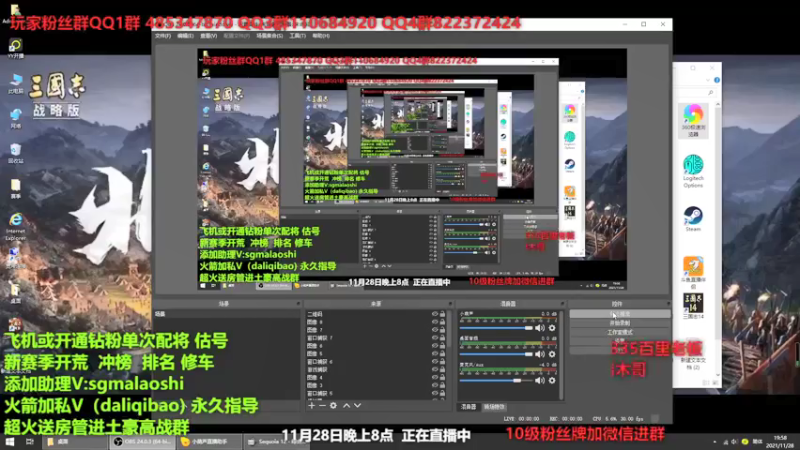Move selected source down with arrow
Viewport: 800px width, 450px height.
[357, 406]
